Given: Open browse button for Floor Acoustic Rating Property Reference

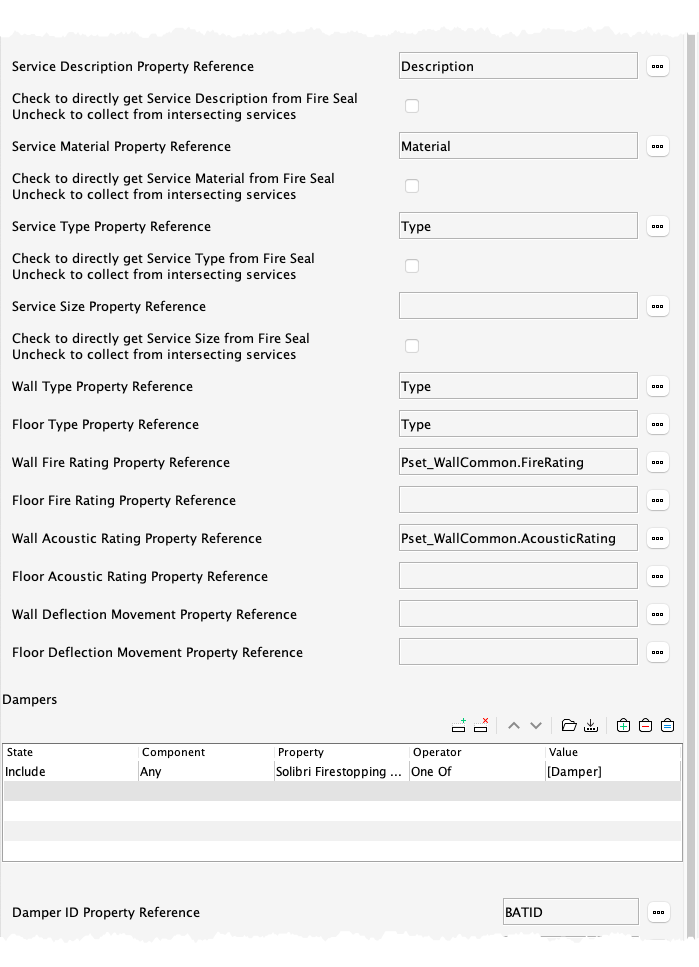Looking at the screenshot, I should pos(658,577).
